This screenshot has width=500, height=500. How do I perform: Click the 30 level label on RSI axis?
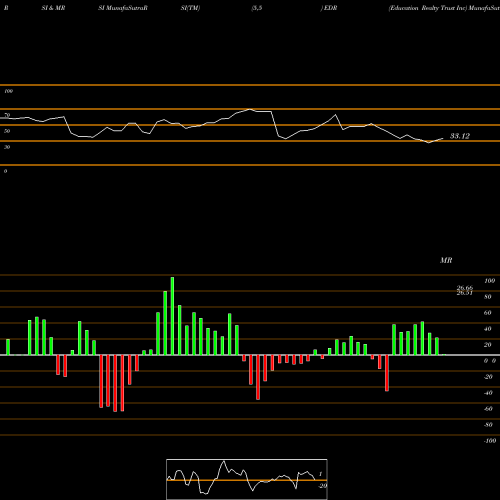pyautogui.click(x=7, y=147)
